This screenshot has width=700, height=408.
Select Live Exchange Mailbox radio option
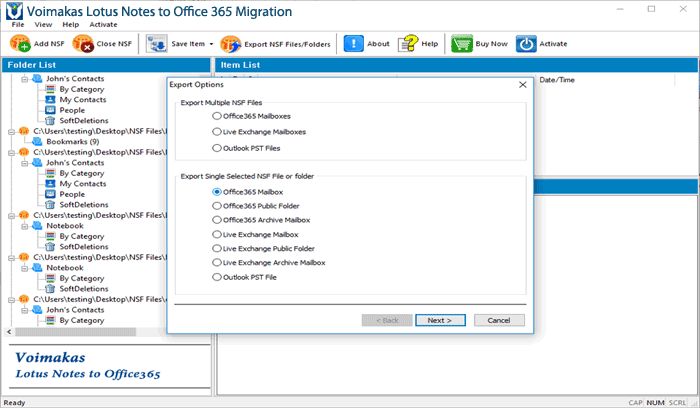(x=217, y=234)
